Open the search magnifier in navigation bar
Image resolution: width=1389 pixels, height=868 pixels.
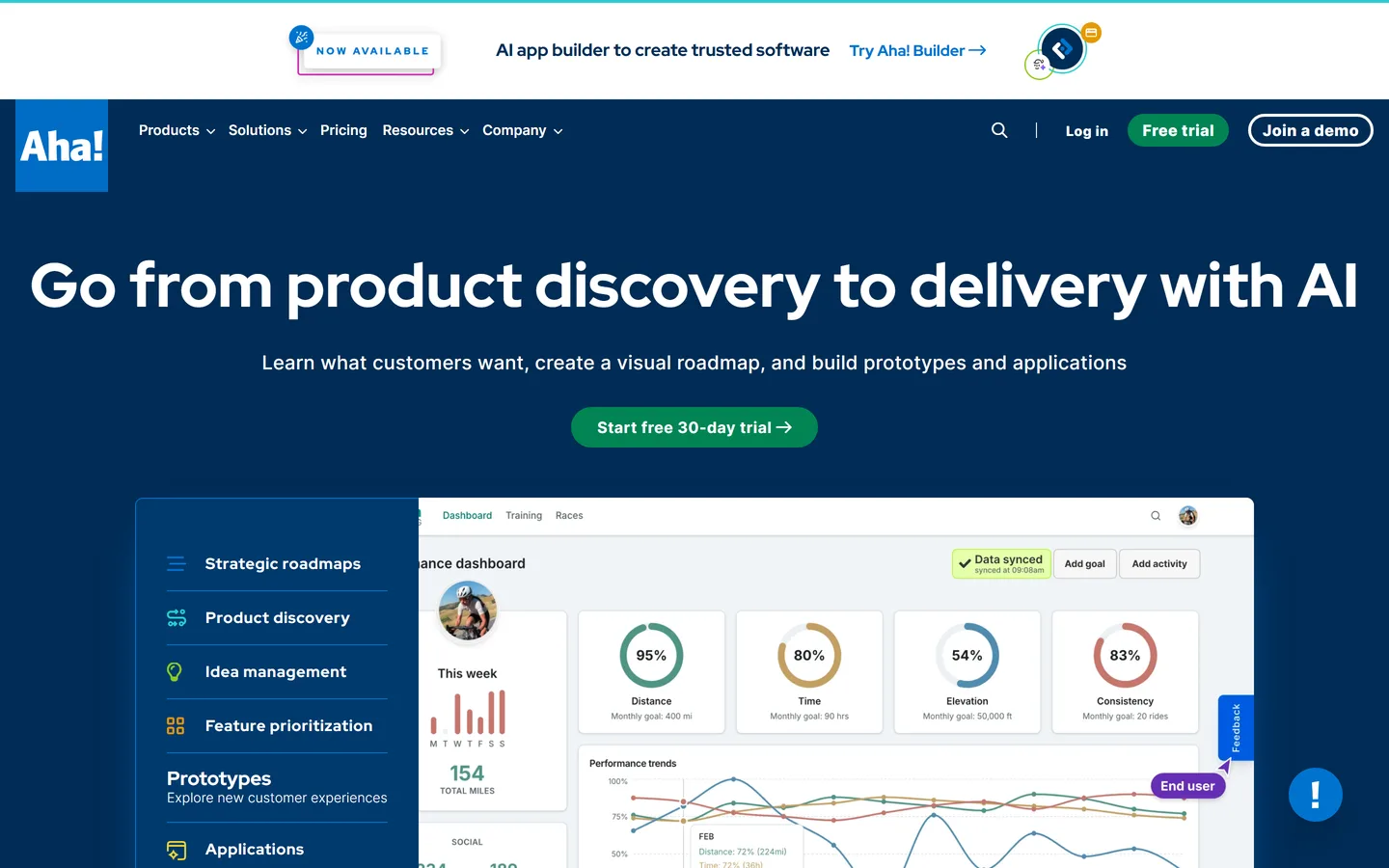[x=999, y=130]
